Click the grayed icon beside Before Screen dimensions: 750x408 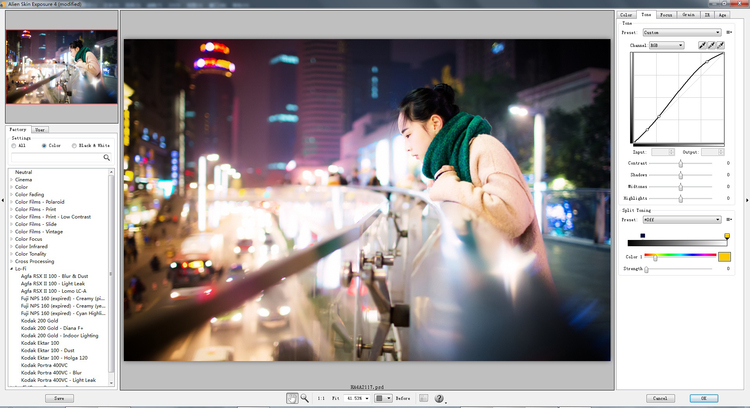[x=423, y=398]
